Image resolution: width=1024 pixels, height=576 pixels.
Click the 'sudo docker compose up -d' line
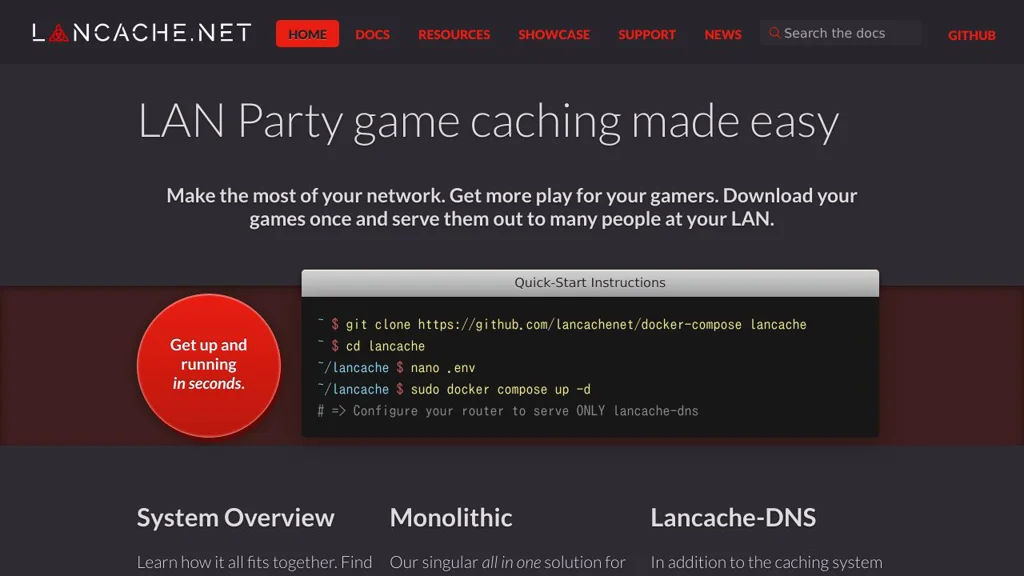[454, 389]
